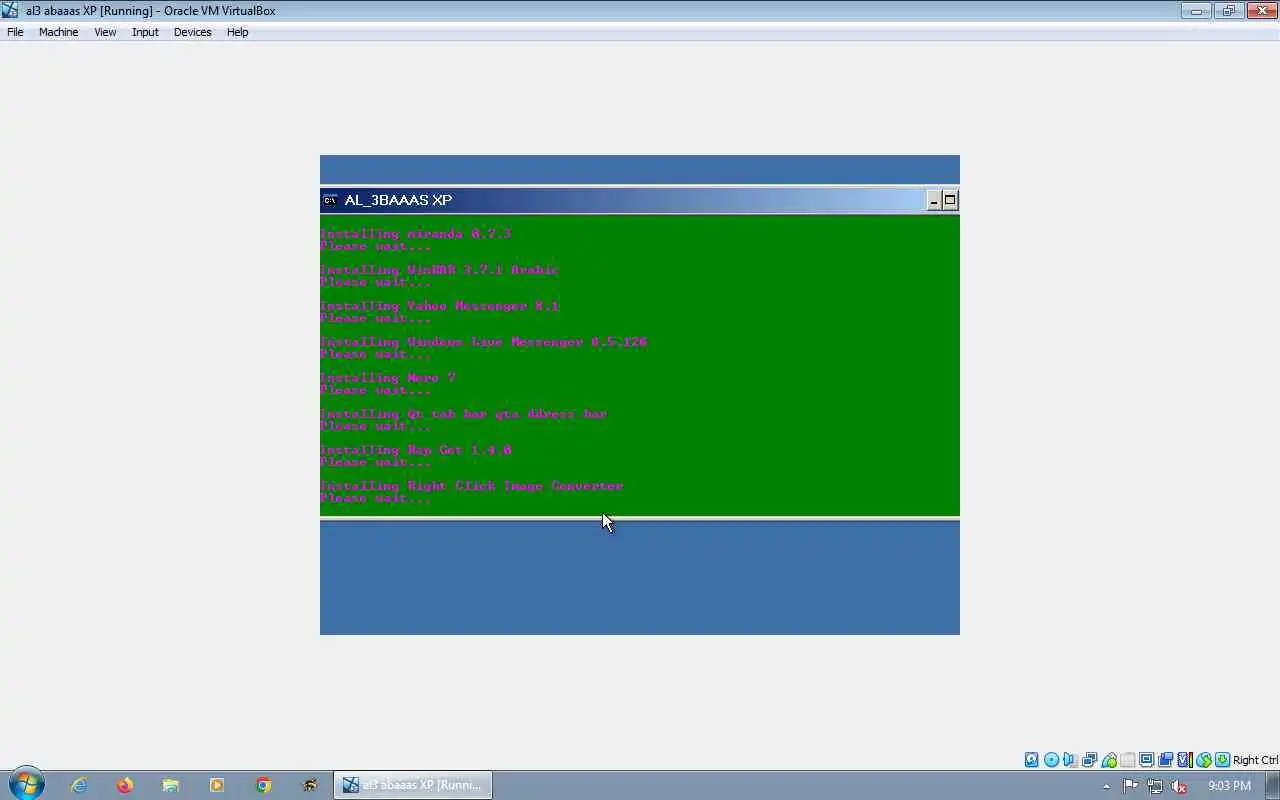Click the VirtualBox window title icon
1280x800 pixels.
tap(10, 10)
